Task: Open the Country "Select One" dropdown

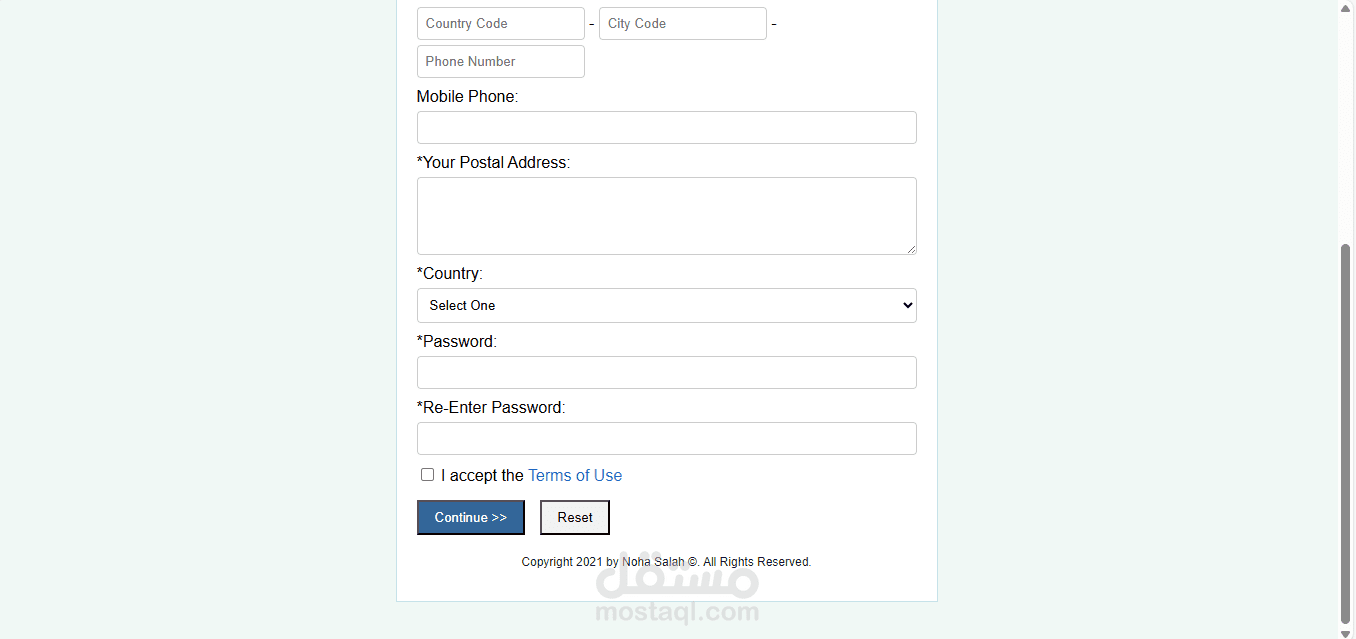Action: point(667,305)
